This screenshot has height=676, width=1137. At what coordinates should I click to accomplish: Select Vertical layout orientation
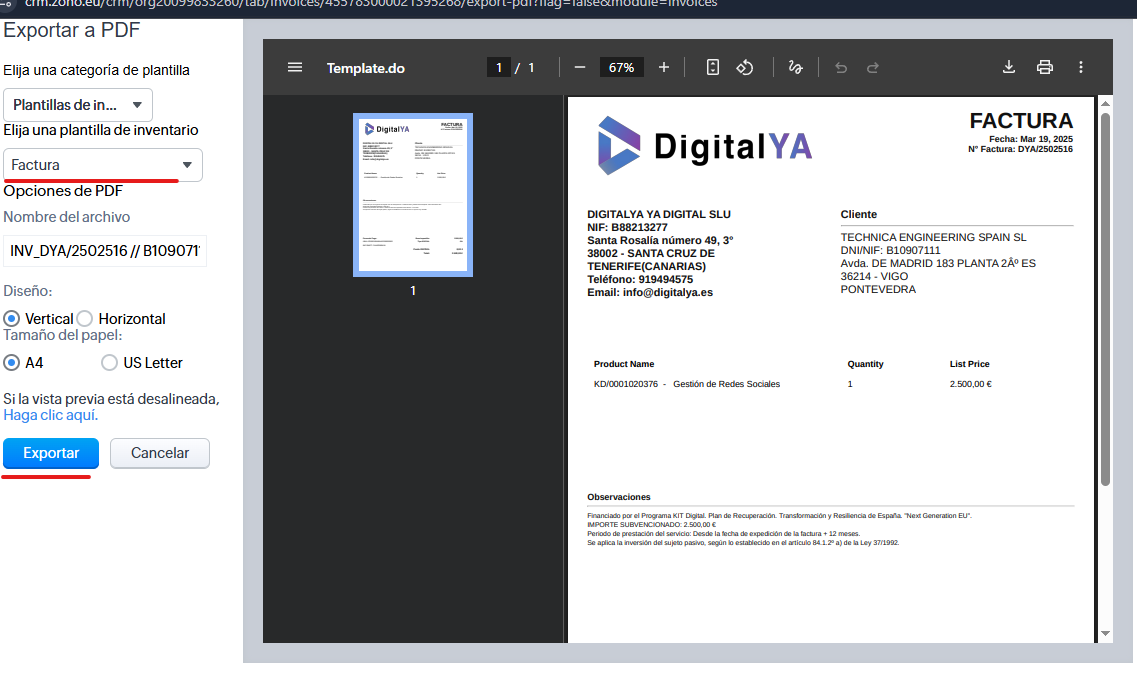[12, 318]
